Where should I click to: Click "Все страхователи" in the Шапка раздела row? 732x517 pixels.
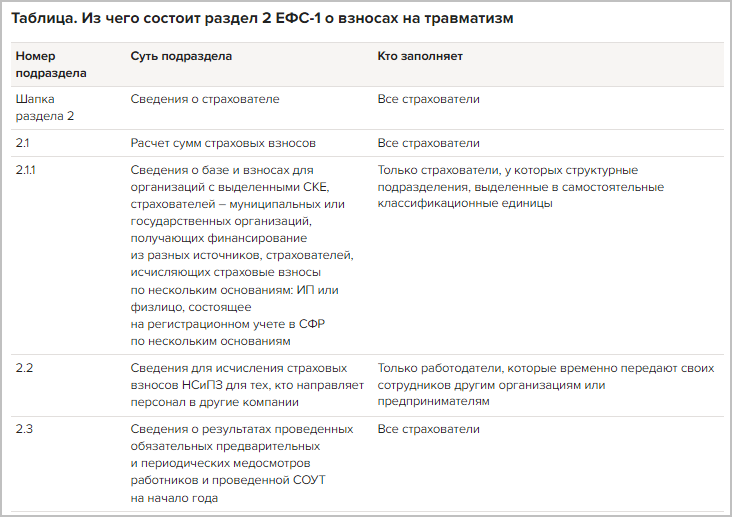coord(428,99)
